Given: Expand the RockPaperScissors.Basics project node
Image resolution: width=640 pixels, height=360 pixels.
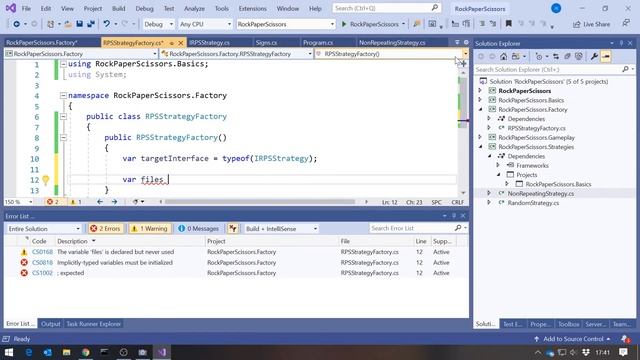Looking at the screenshot, I should coord(480,100).
